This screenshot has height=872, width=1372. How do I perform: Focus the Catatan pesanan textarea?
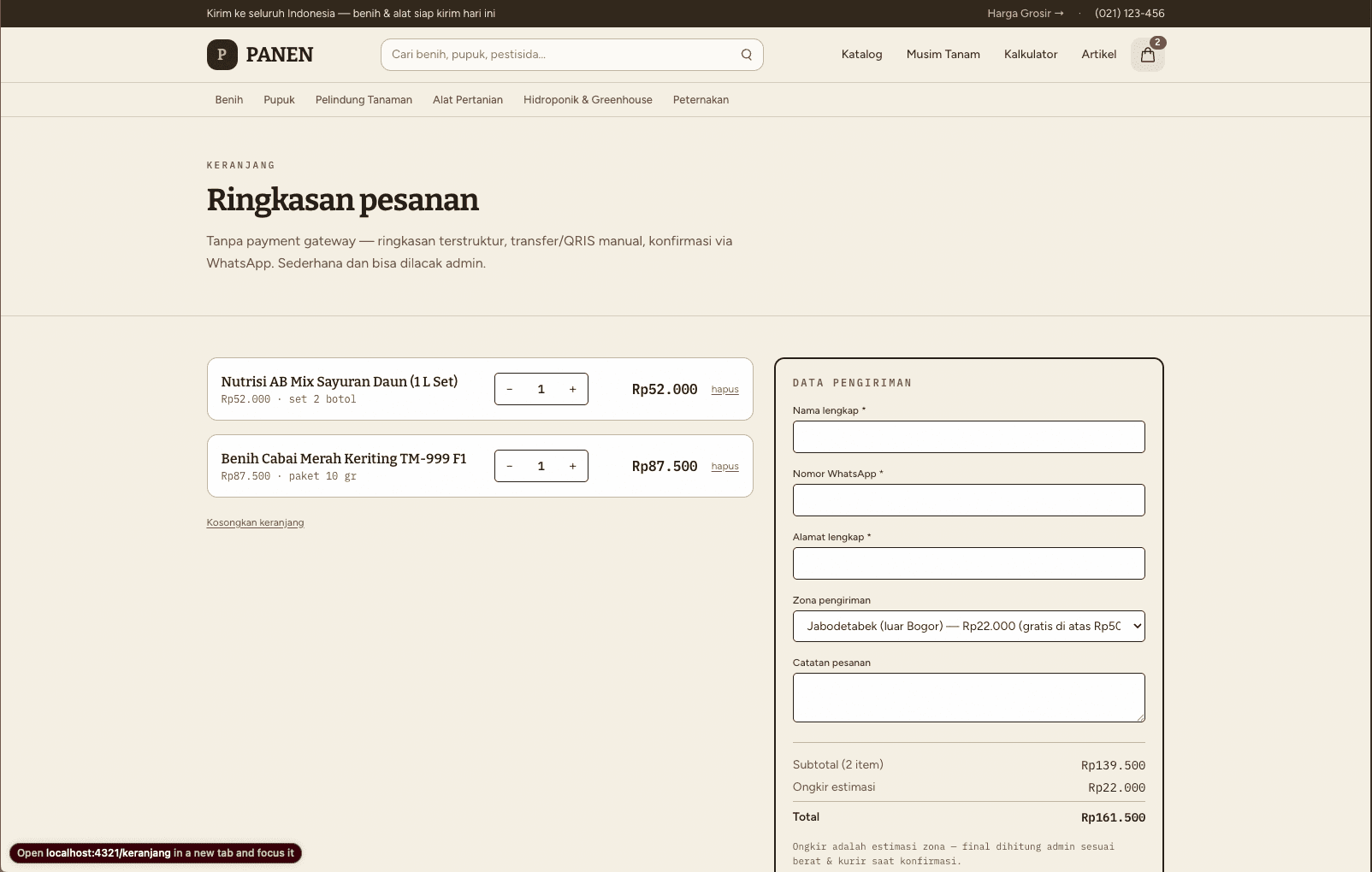[968, 698]
